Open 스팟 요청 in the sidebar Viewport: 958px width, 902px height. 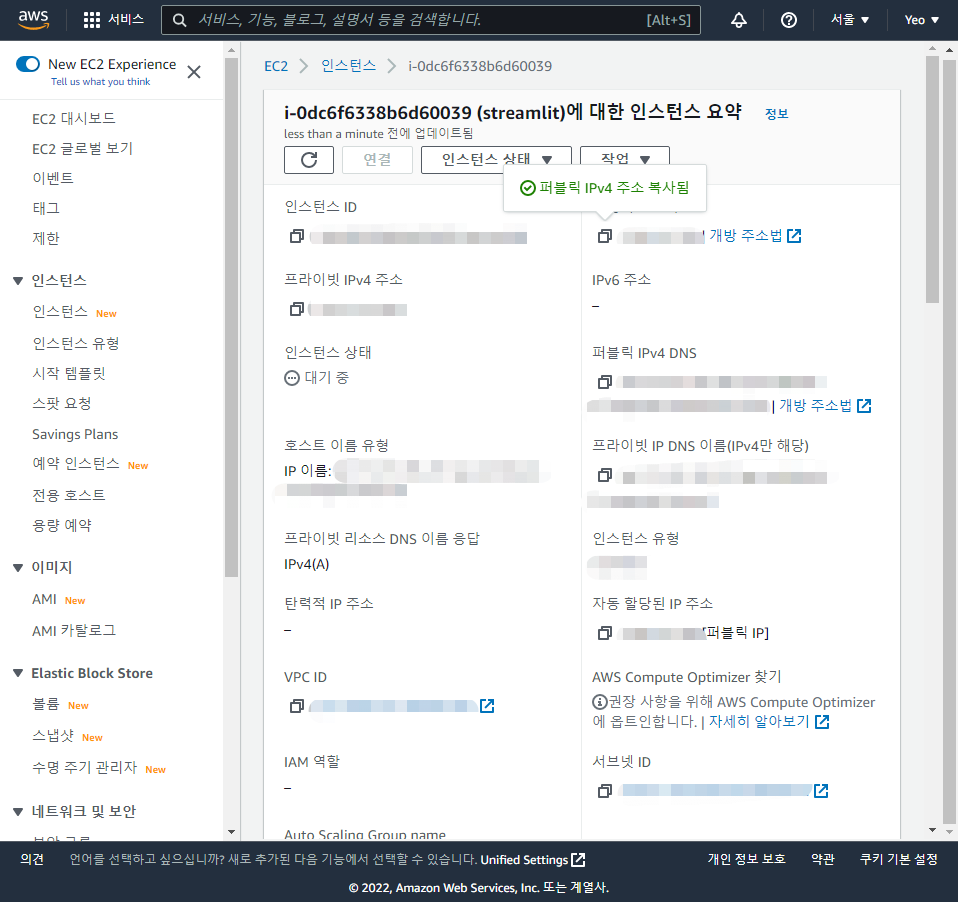point(62,403)
